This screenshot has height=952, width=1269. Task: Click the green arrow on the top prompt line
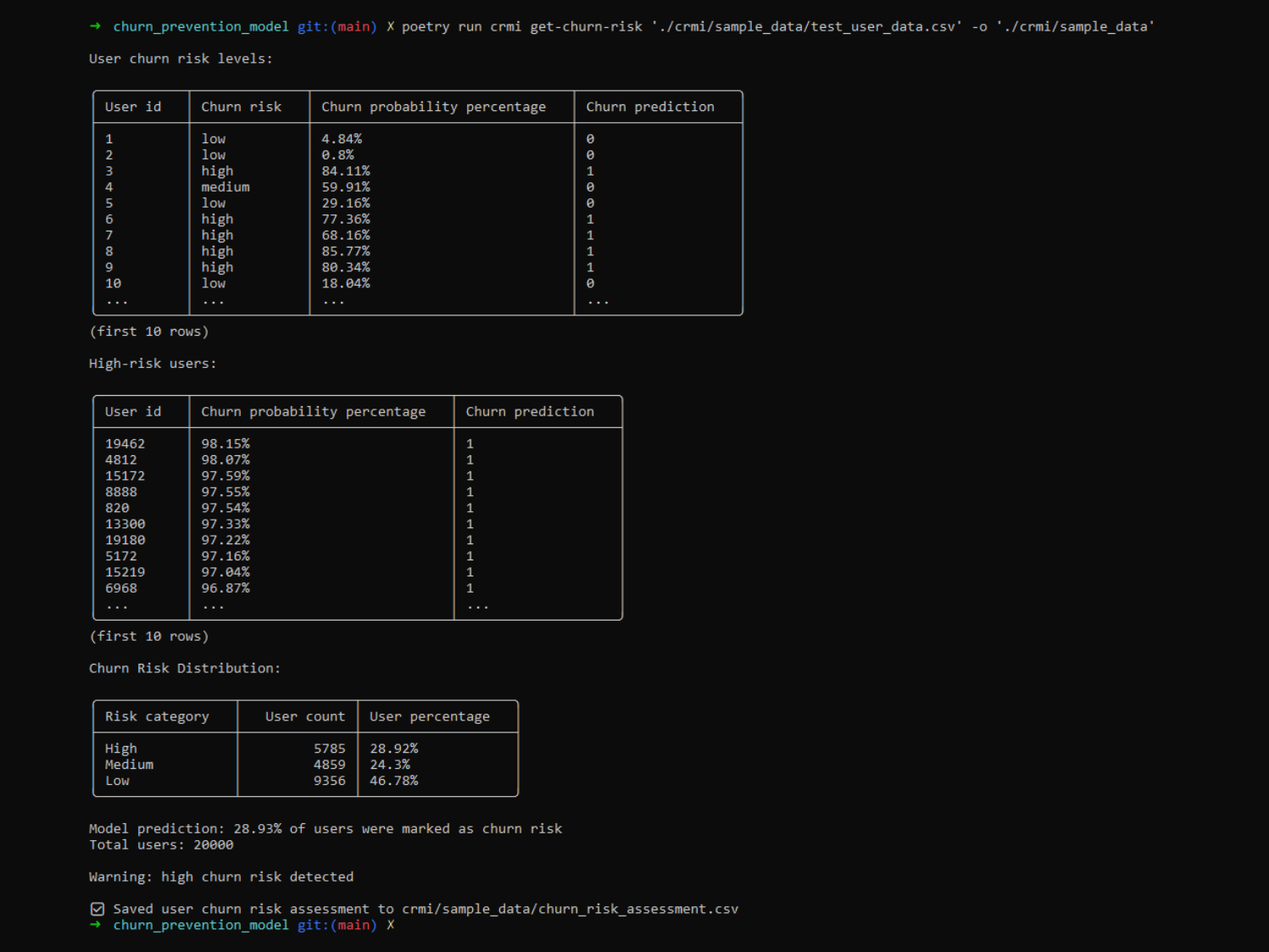tap(95, 26)
